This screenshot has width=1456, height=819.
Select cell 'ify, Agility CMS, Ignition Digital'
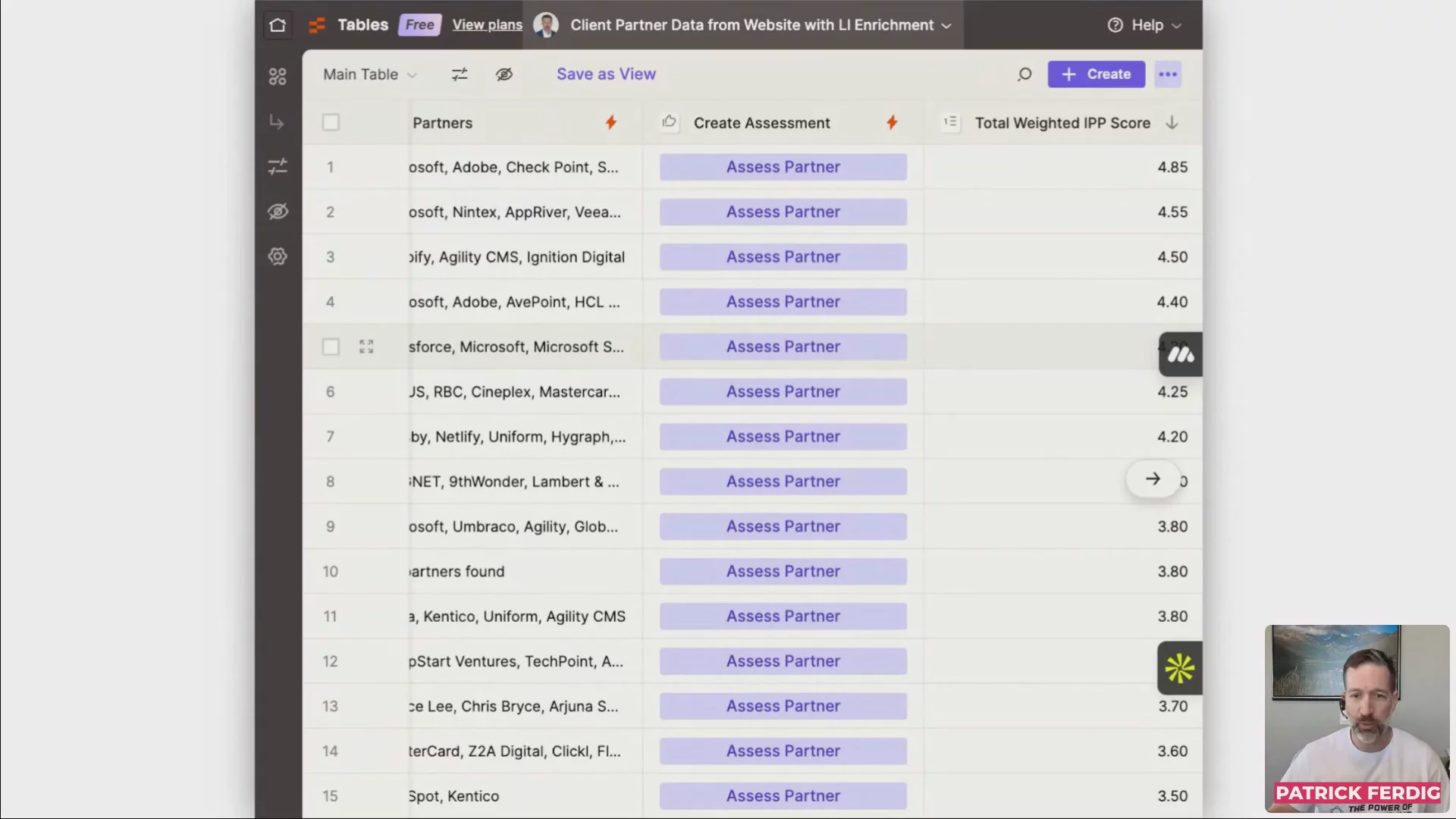525,257
